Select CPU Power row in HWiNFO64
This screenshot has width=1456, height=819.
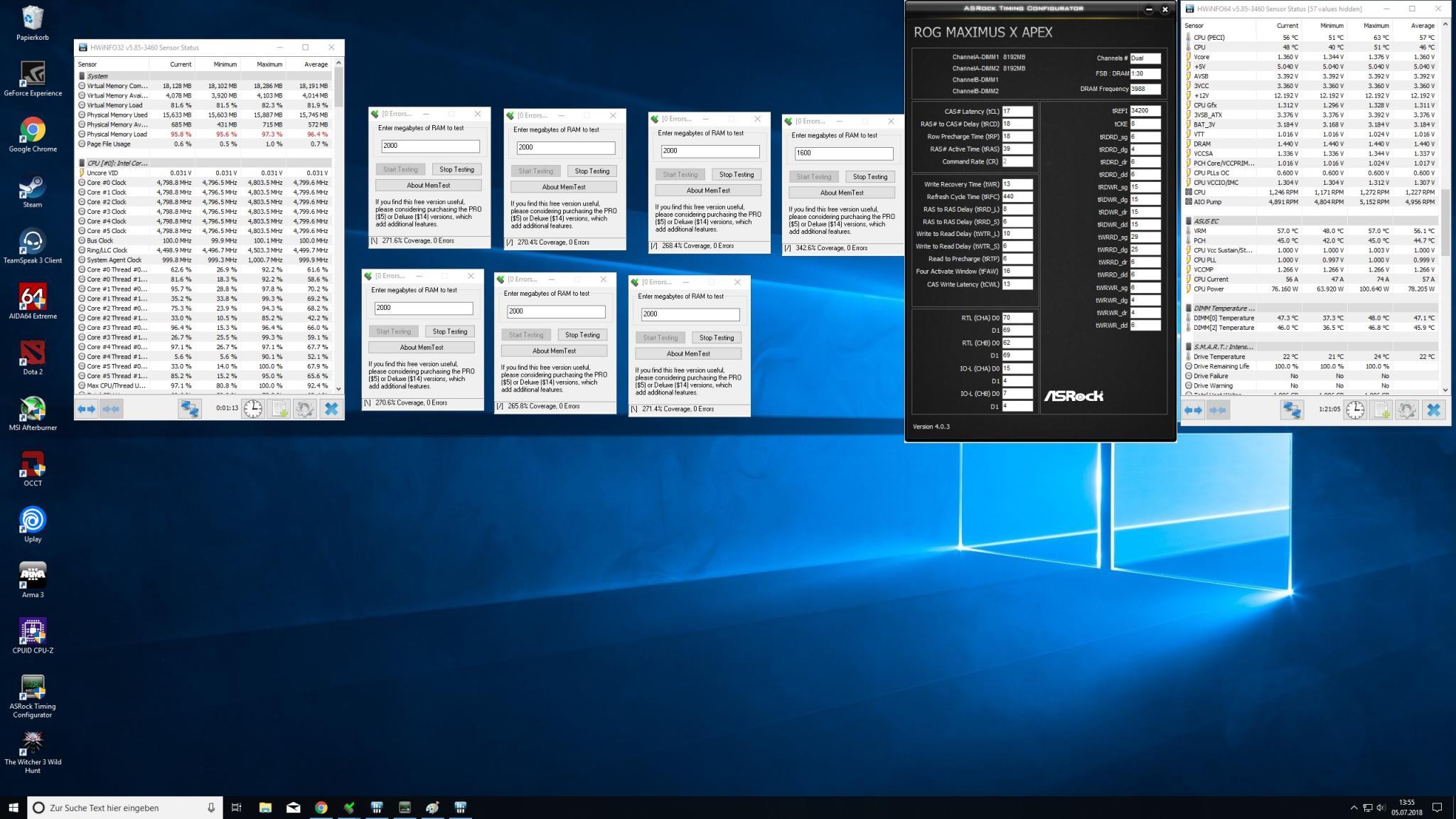click(x=1311, y=289)
